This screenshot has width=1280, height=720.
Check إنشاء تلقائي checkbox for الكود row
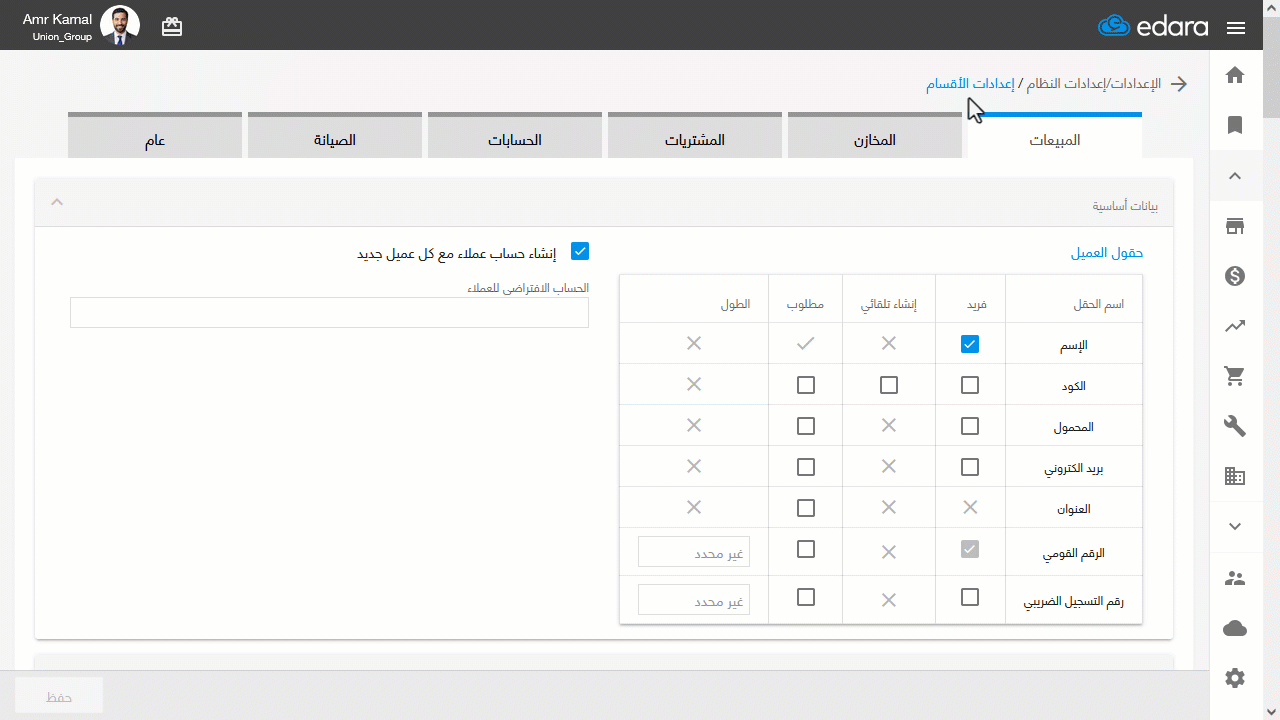pyautogui.click(x=888, y=385)
